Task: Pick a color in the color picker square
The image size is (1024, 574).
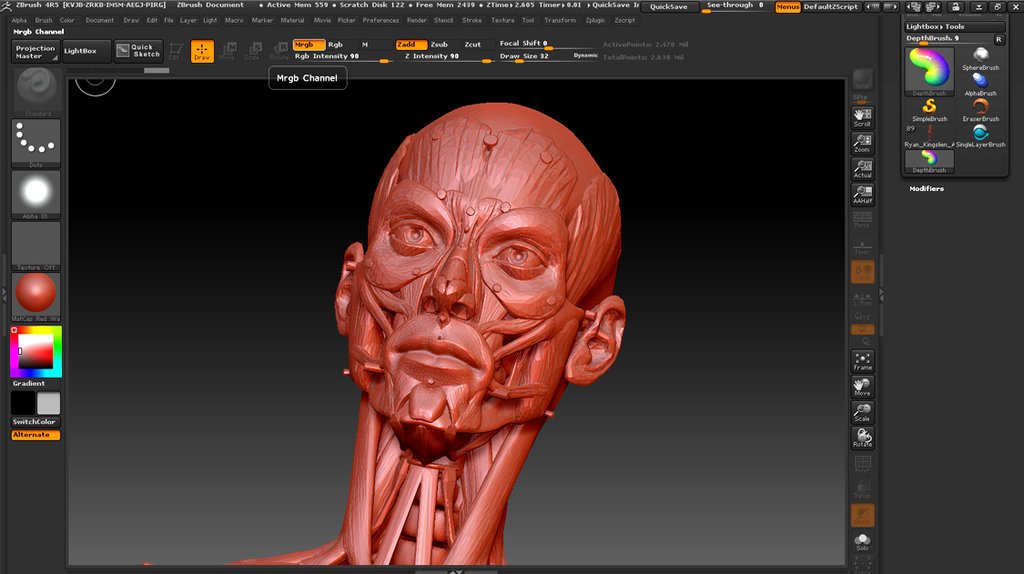Action: (35, 351)
